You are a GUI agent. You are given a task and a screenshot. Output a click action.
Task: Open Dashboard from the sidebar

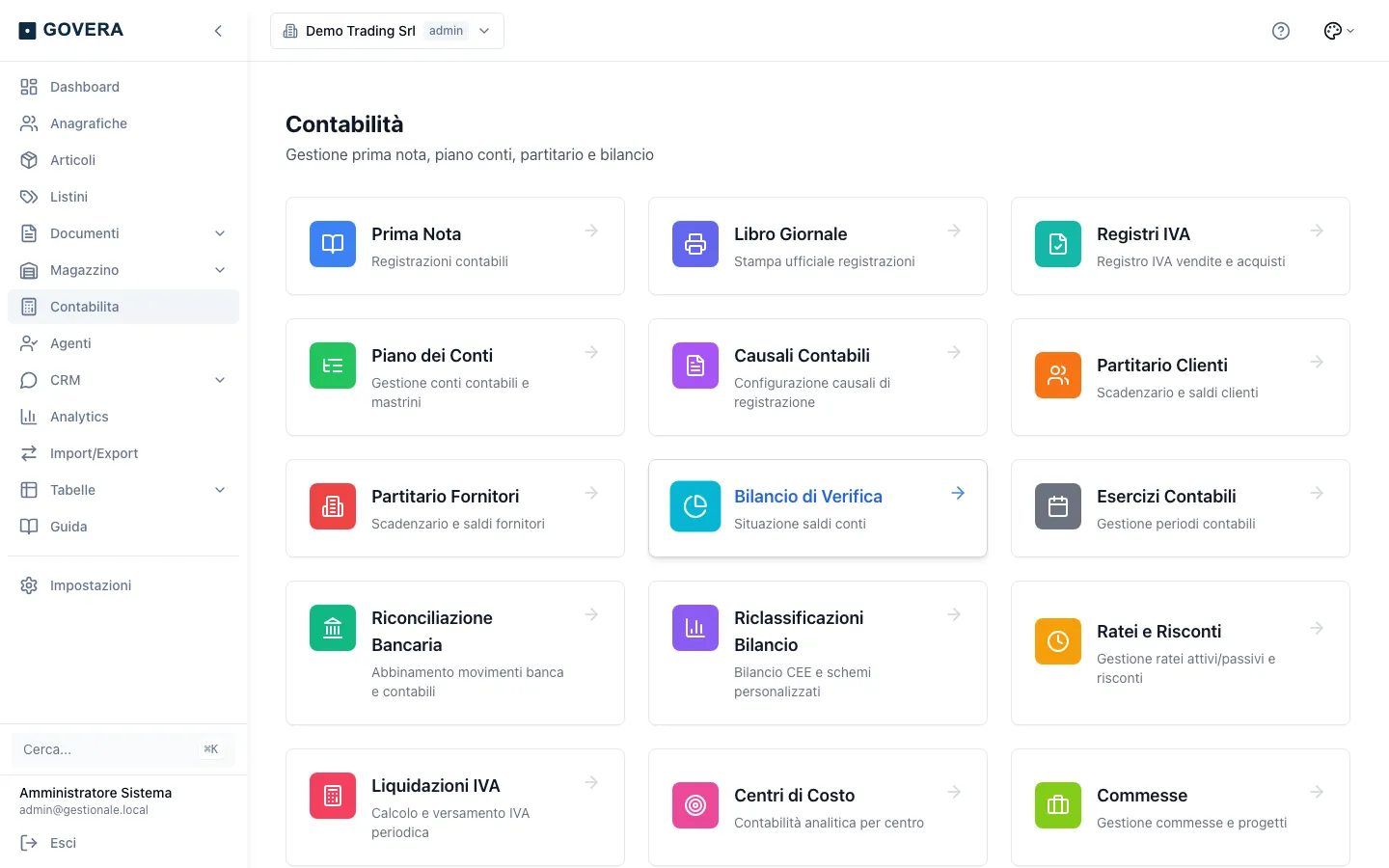click(x=123, y=87)
